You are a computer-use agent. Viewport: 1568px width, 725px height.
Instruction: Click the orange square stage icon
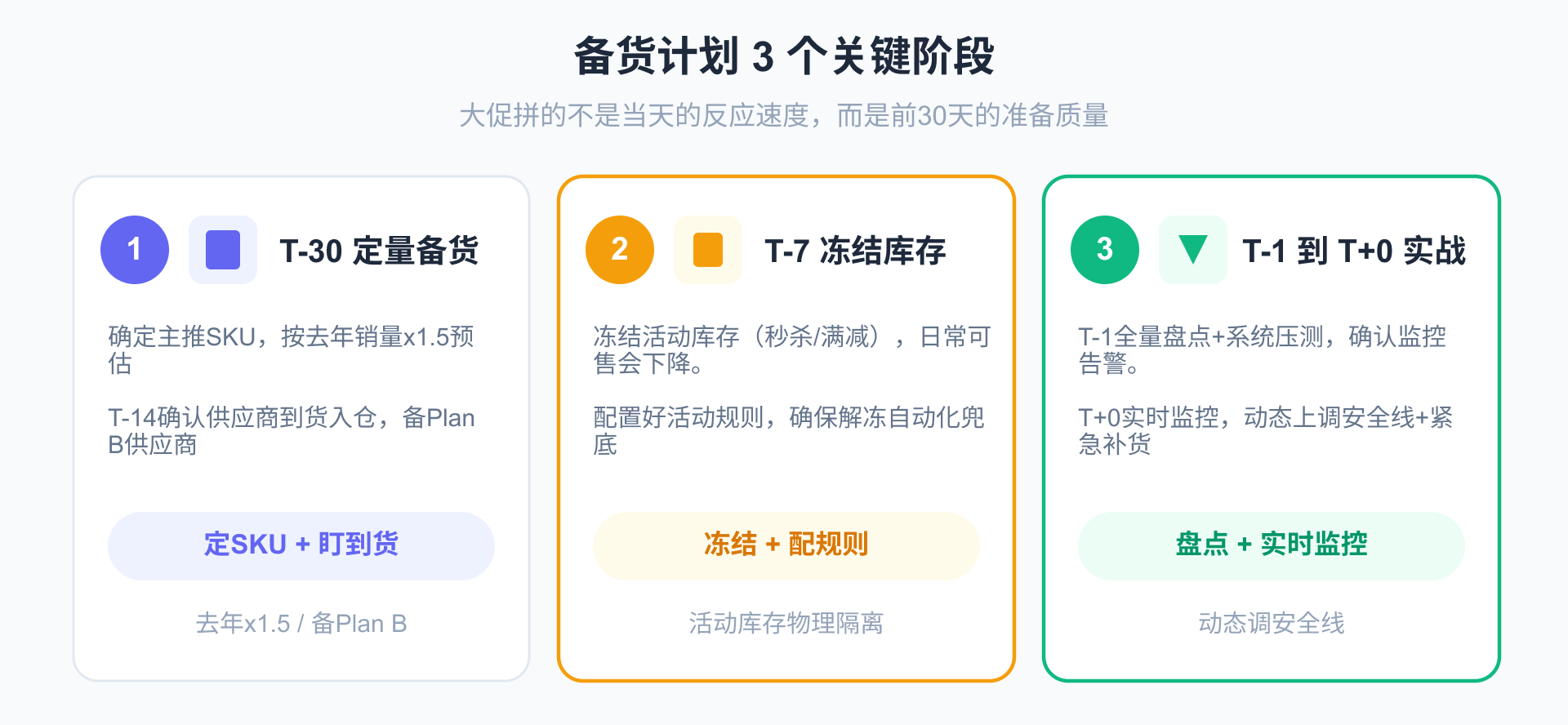pyautogui.click(x=708, y=250)
